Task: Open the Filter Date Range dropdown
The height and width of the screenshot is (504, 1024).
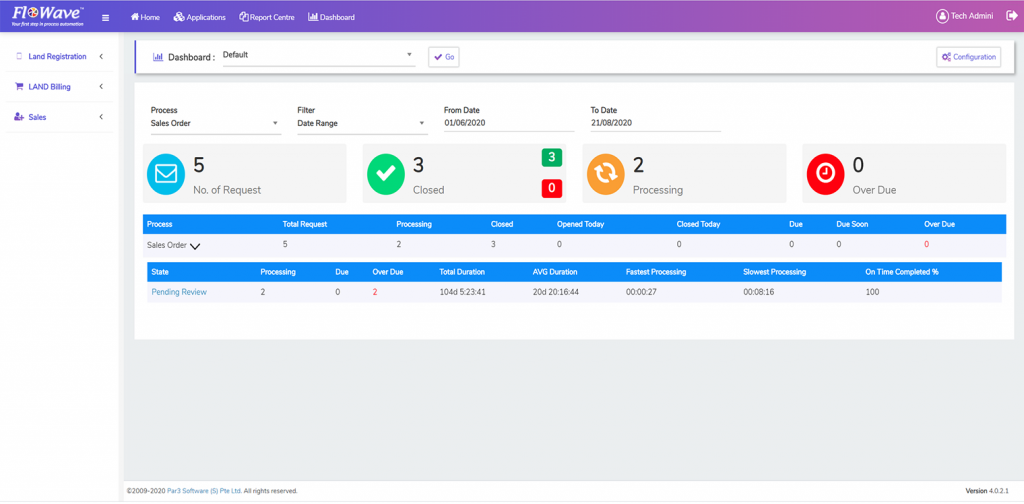Action: tap(362, 123)
